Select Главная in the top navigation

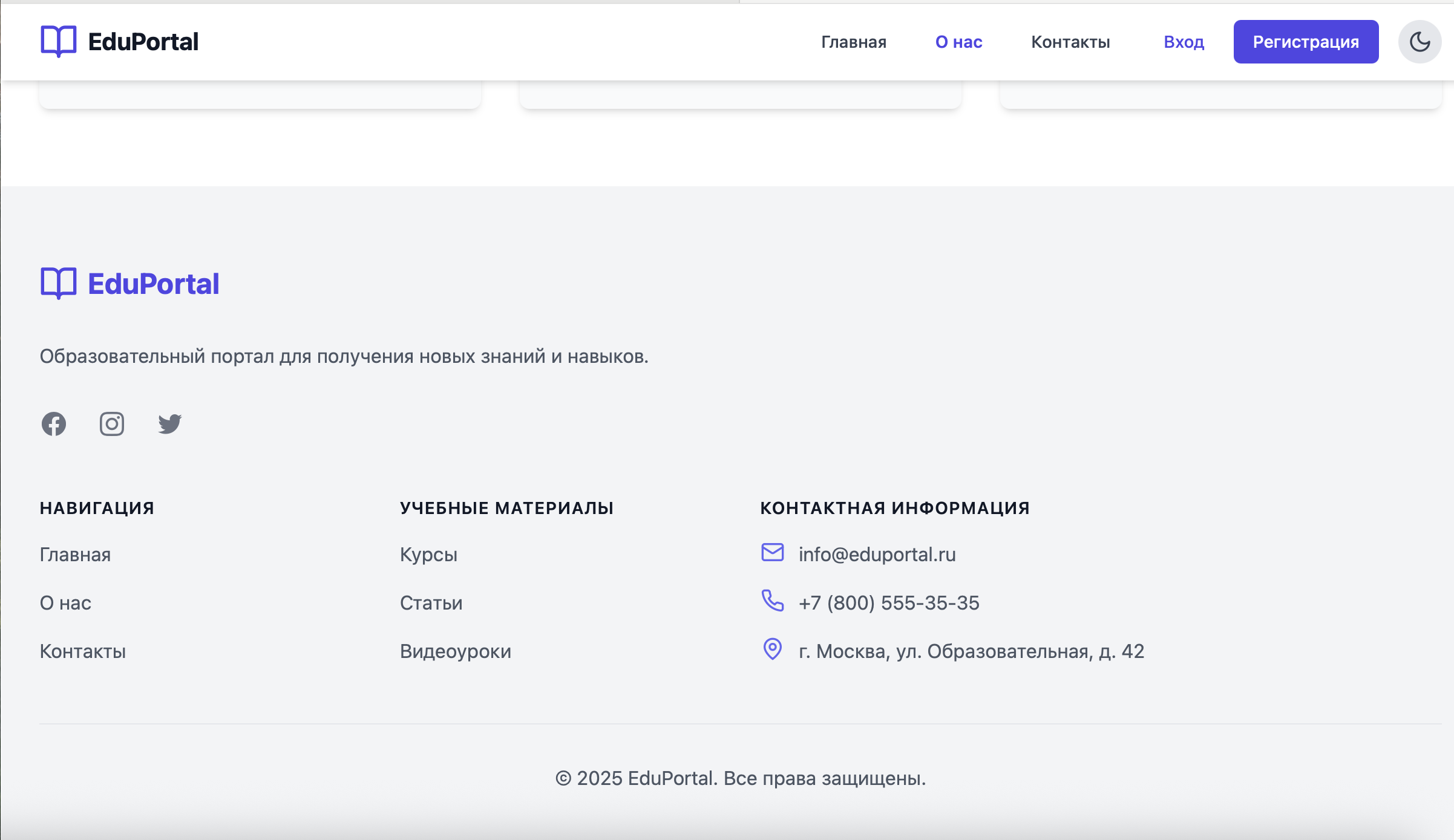[853, 42]
